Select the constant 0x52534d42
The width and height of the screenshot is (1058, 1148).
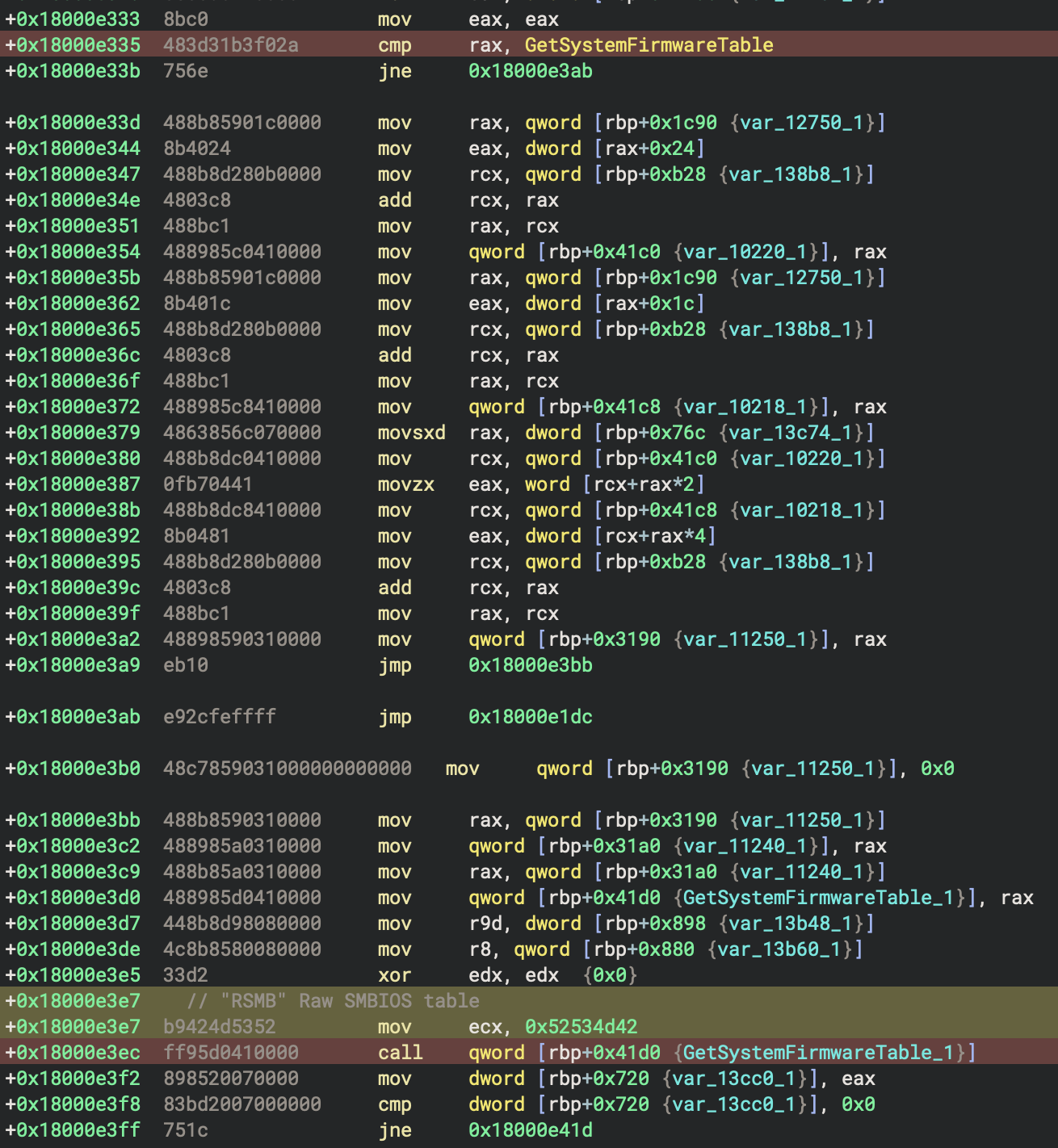point(581,1026)
